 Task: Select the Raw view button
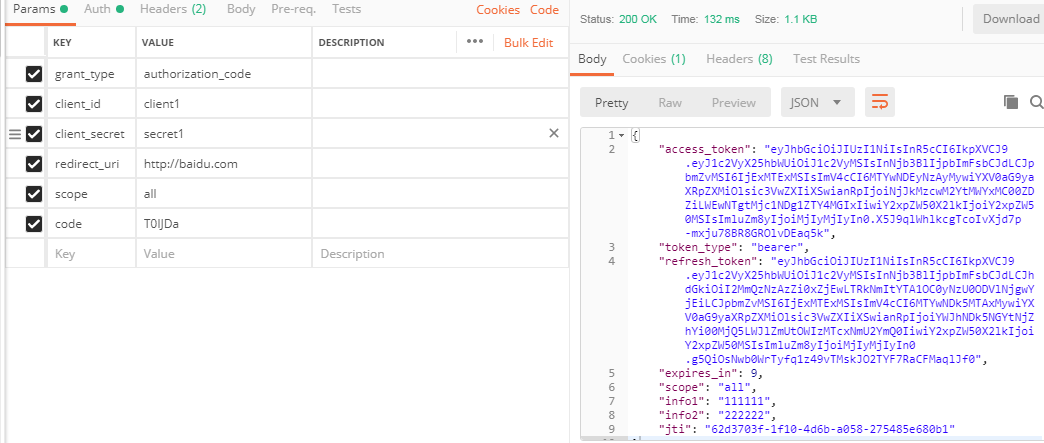point(670,103)
